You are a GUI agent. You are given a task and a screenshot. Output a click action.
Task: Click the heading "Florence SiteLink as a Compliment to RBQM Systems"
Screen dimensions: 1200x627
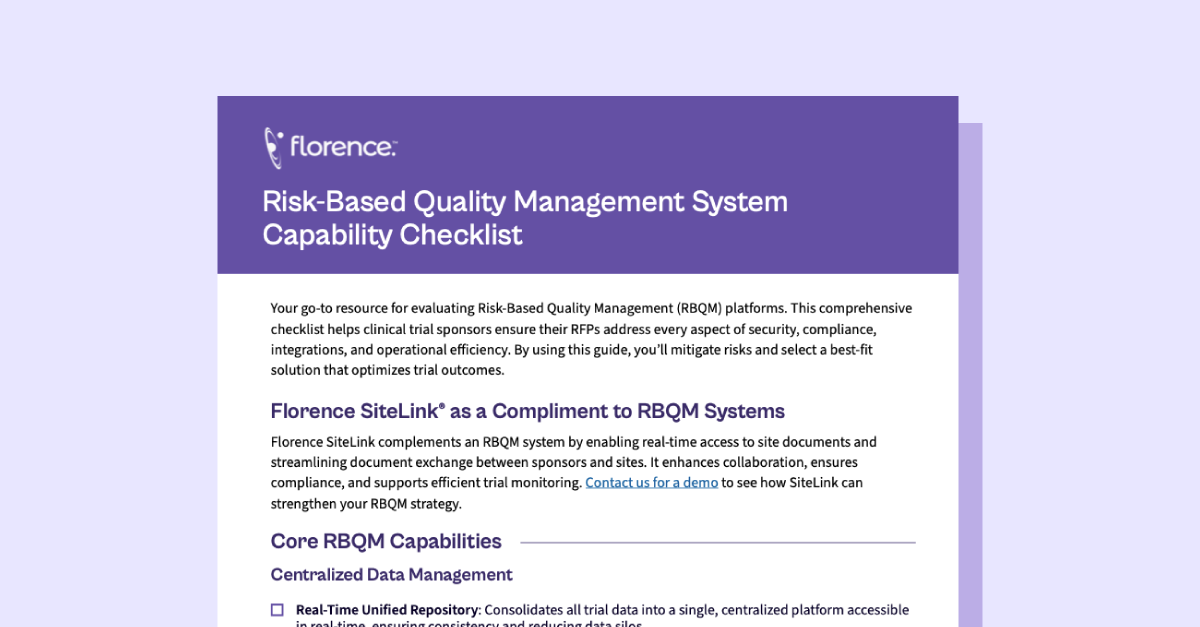click(x=528, y=411)
